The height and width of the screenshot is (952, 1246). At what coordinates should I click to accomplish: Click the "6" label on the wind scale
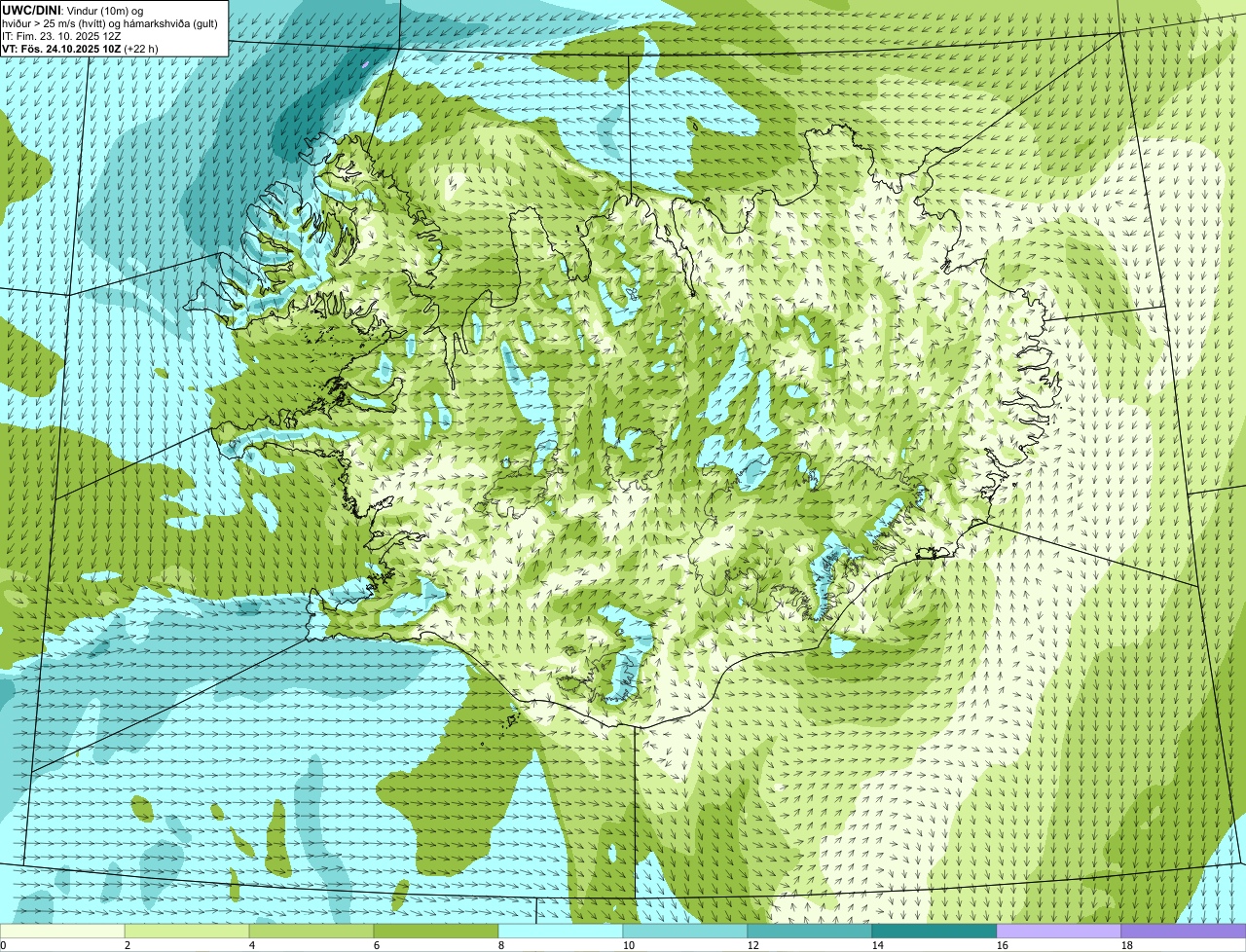377,945
